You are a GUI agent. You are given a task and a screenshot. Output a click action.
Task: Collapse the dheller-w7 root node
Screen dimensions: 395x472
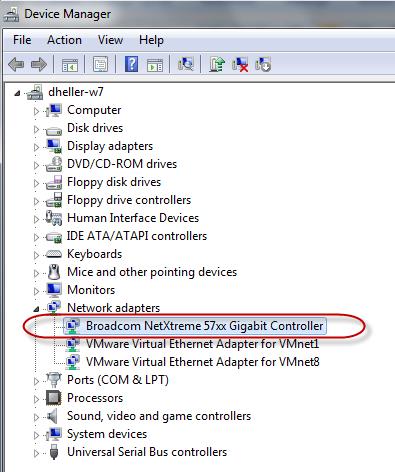(17, 93)
